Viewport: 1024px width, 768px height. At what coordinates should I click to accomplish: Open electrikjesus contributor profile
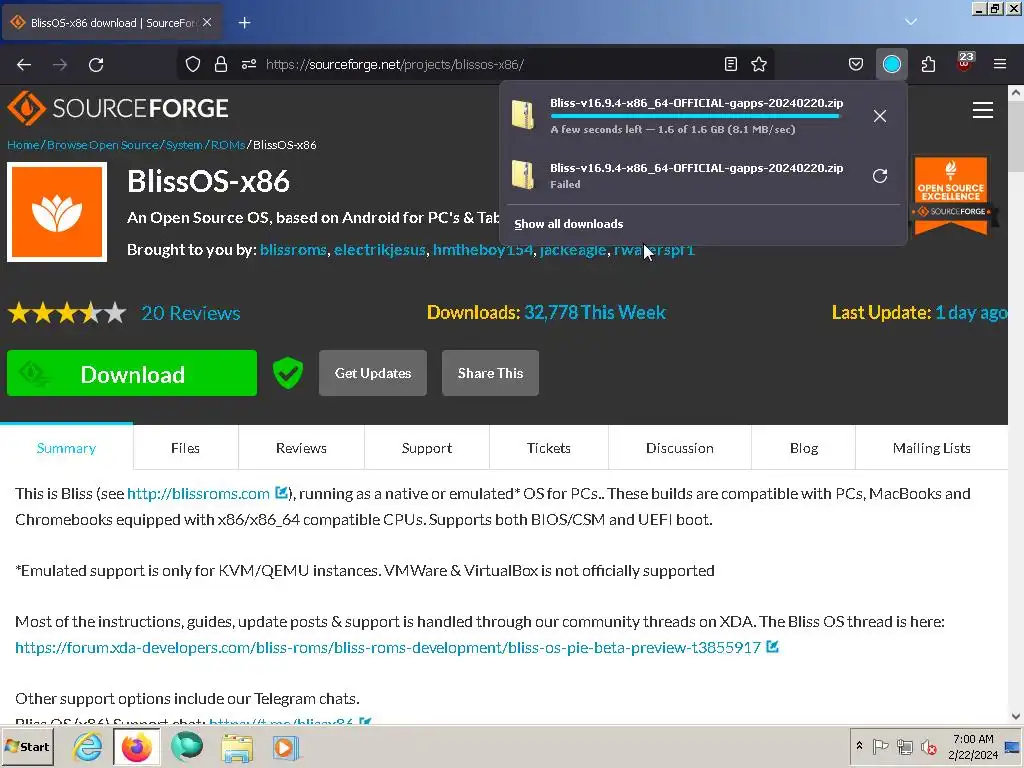click(379, 249)
